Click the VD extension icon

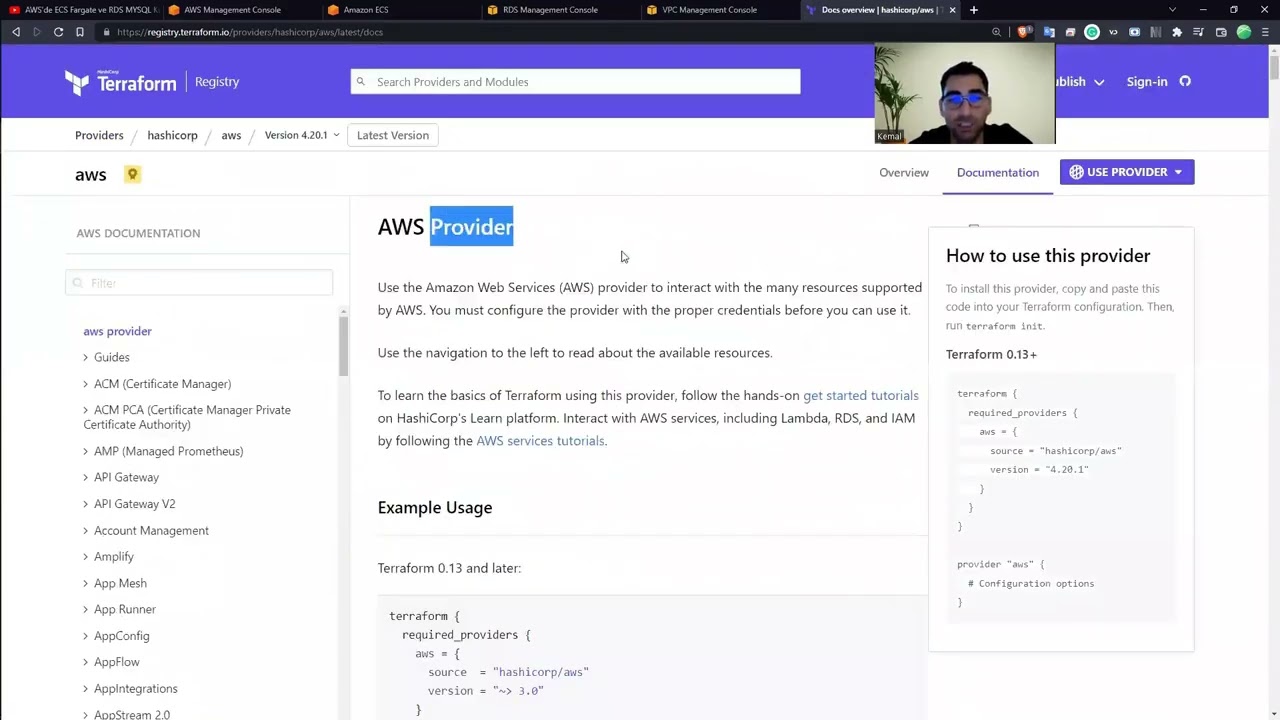click(x=1113, y=32)
